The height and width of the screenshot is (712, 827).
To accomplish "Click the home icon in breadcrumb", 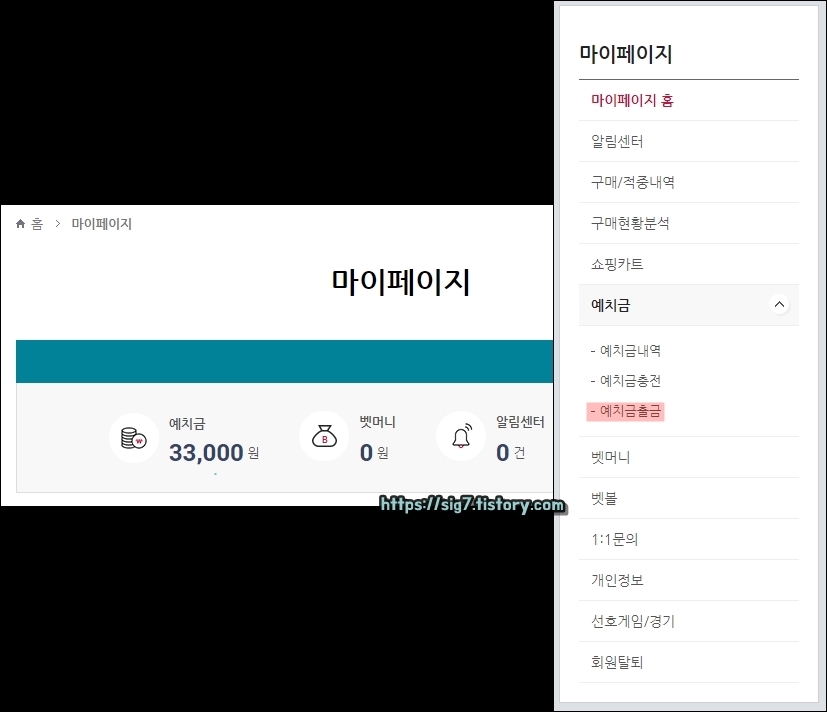I will [21, 224].
